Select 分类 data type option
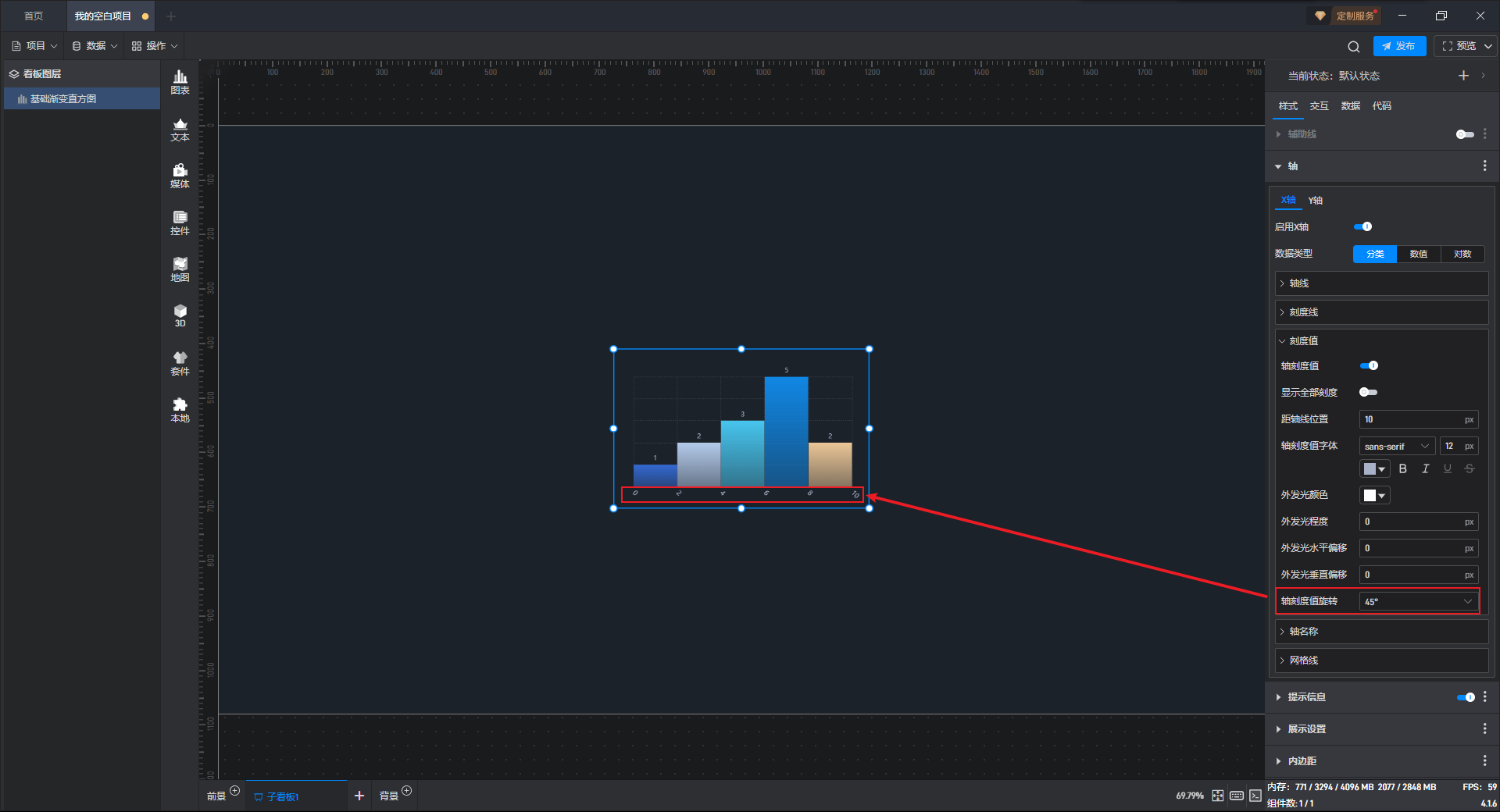1500x812 pixels. (1375, 254)
